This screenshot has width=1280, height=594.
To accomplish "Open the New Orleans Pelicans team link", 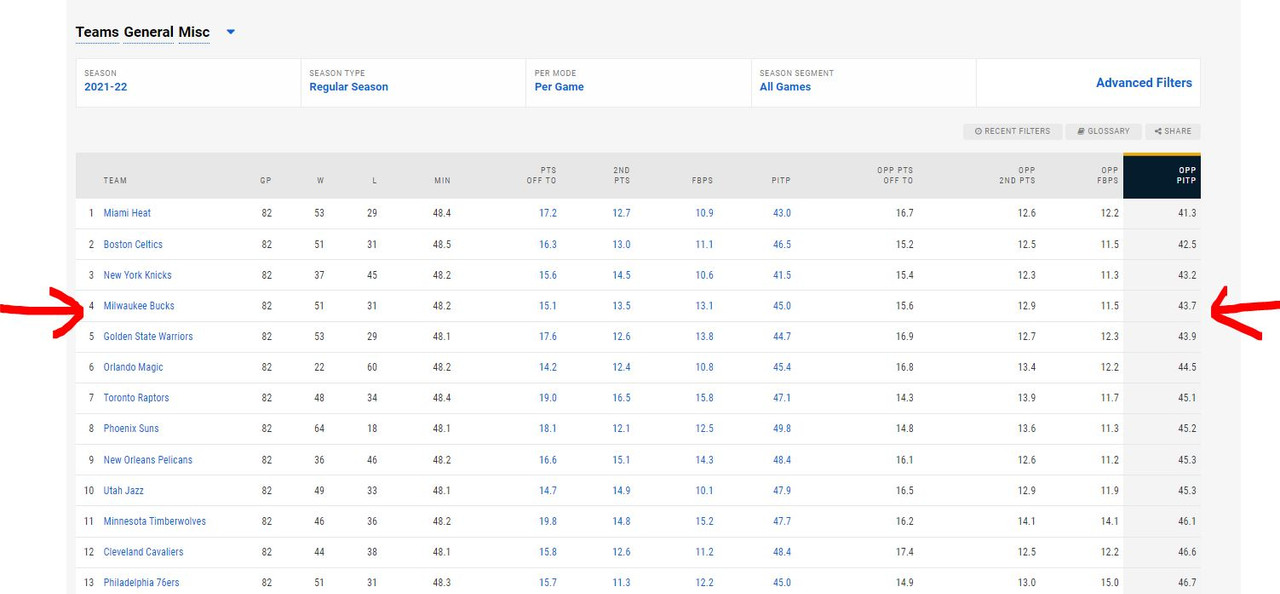I will coord(148,460).
